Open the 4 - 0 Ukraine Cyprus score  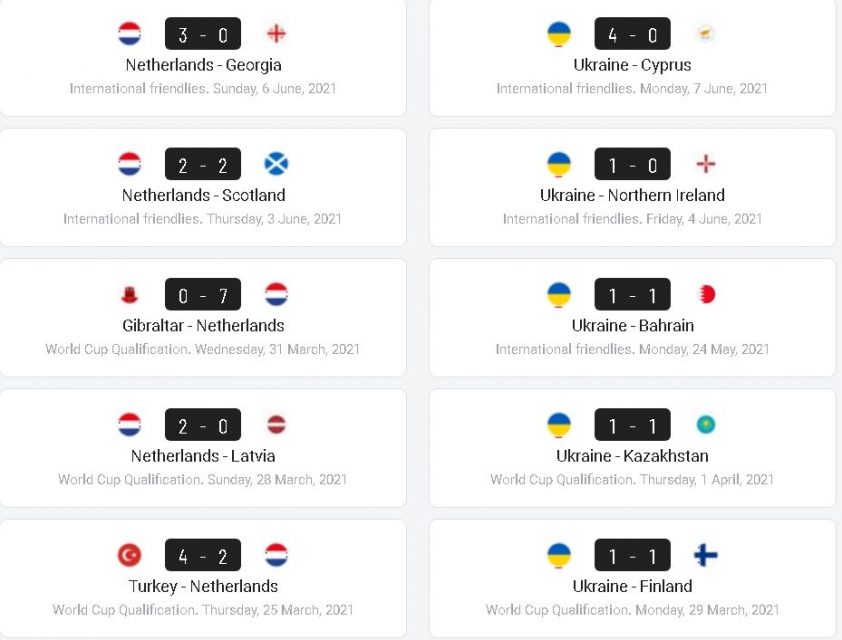(x=633, y=34)
